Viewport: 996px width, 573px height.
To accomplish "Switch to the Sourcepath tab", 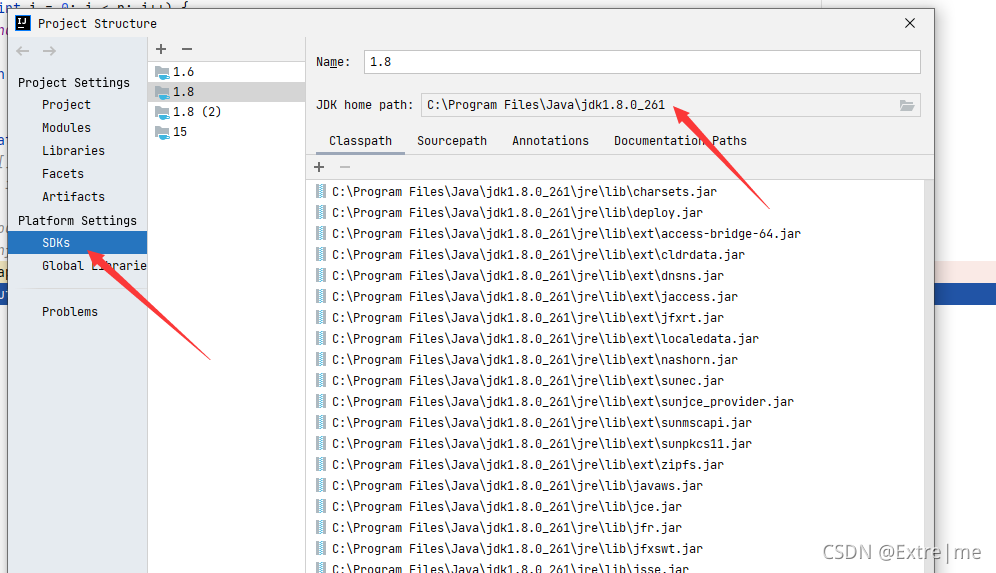I will 452,141.
